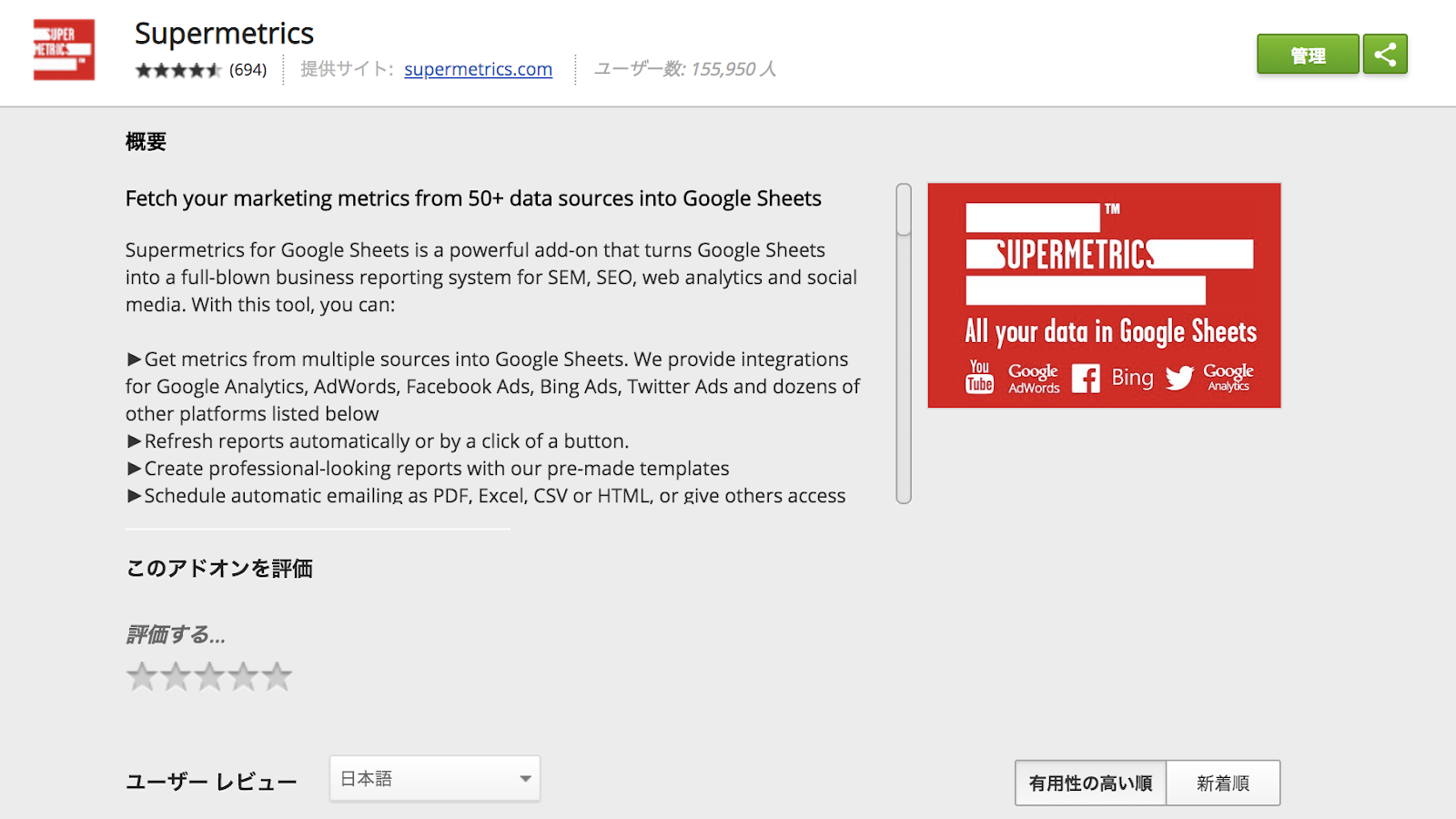Click the (694) review count

point(248,70)
